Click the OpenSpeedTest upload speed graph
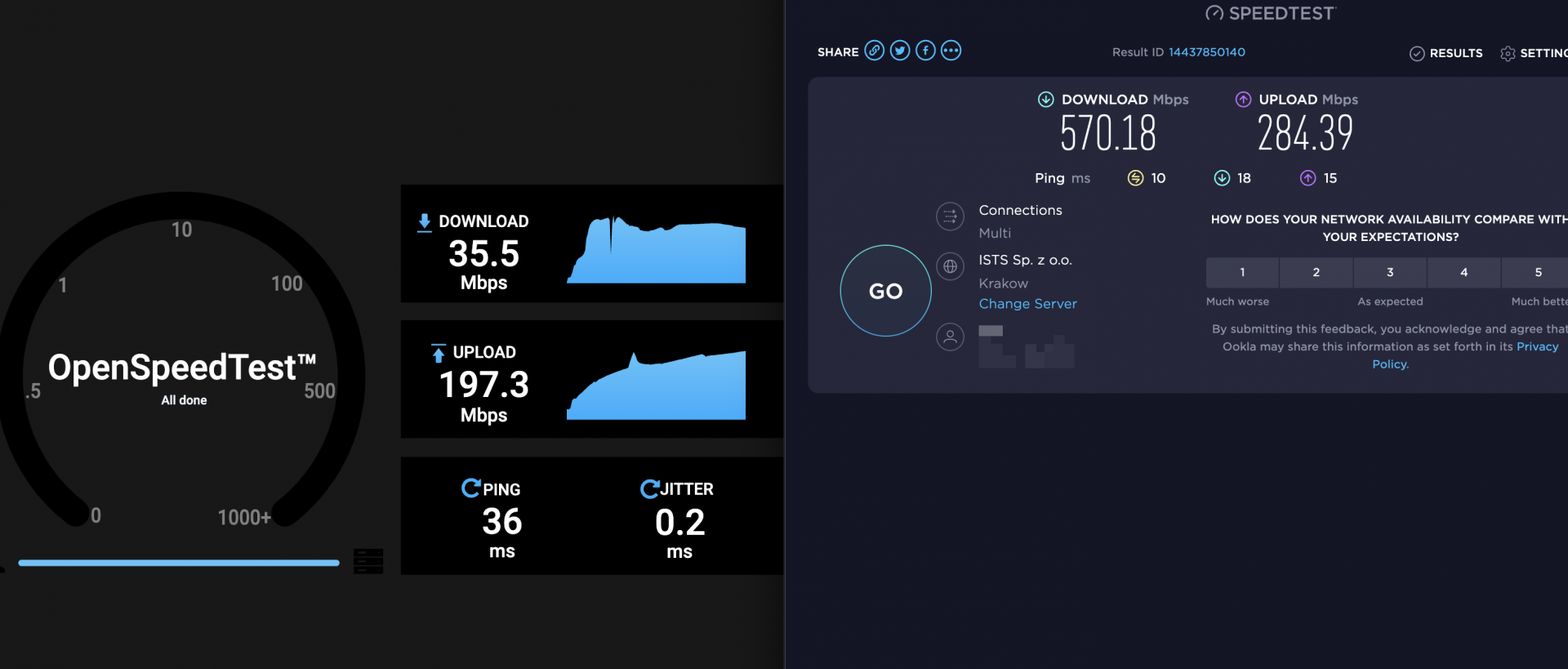The width and height of the screenshot is (1568, 669). 657,385
